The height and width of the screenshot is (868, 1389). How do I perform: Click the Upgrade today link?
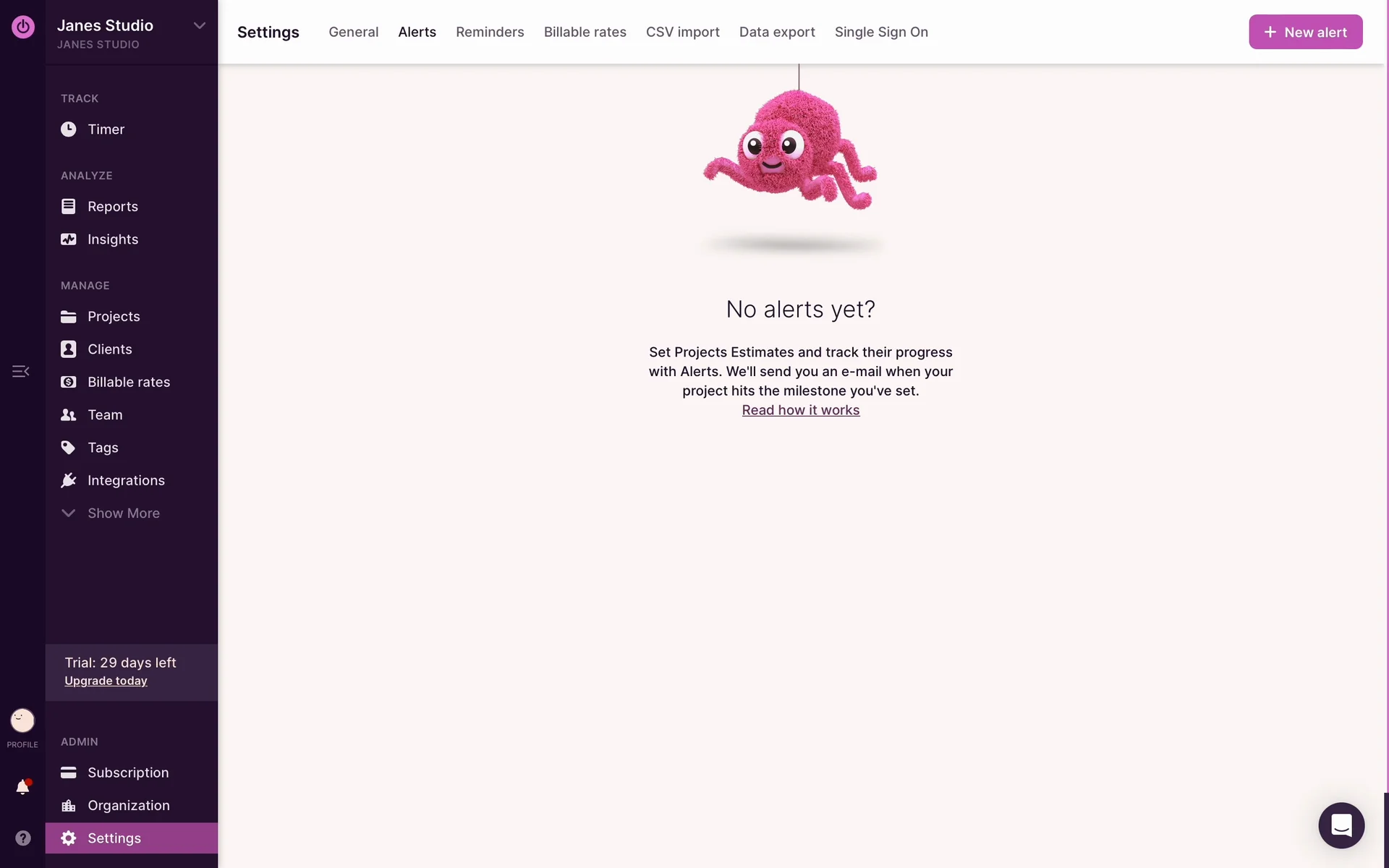pyautogui.click(x=106, y=681)
